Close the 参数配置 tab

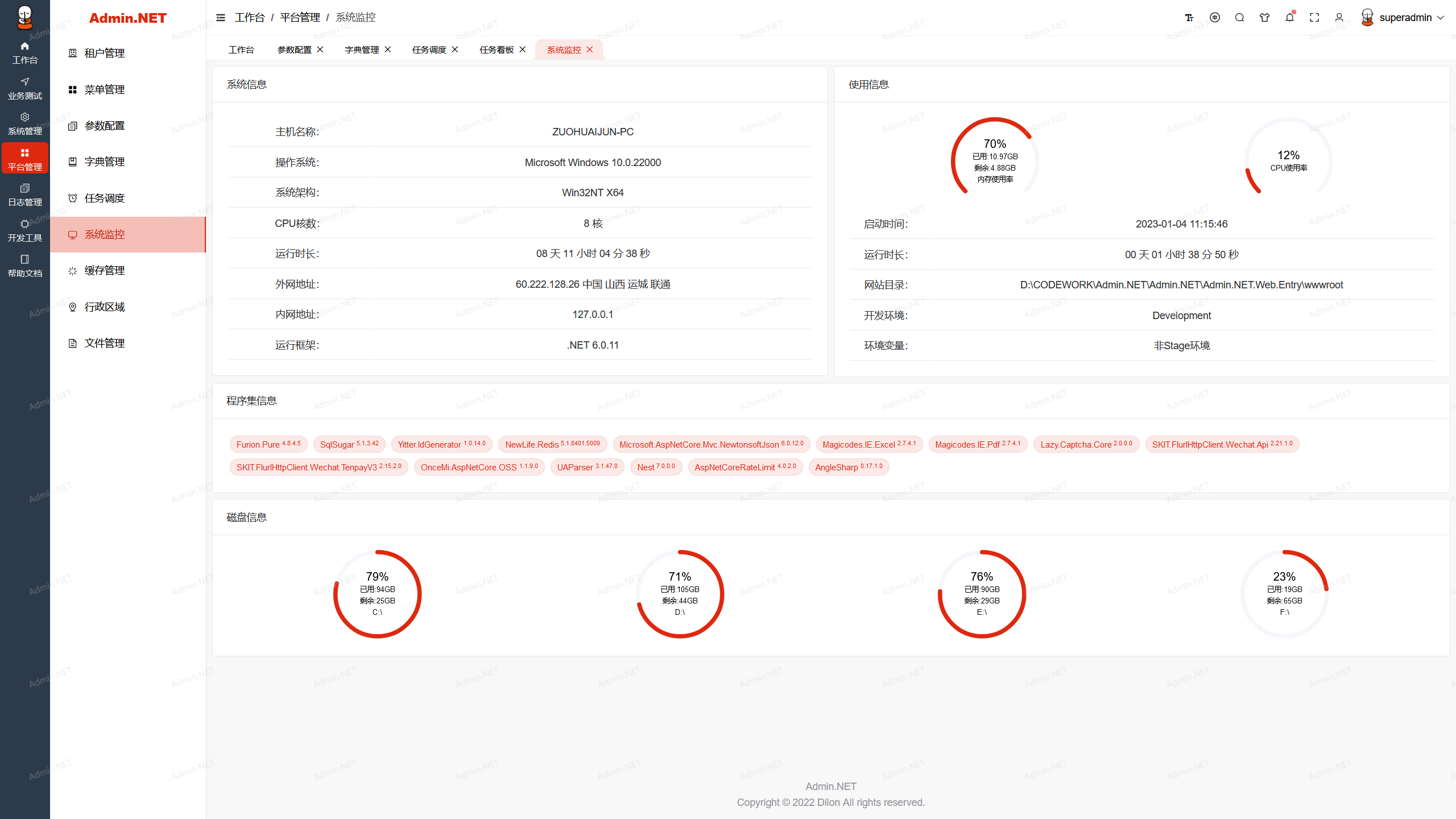coord(320,49)
